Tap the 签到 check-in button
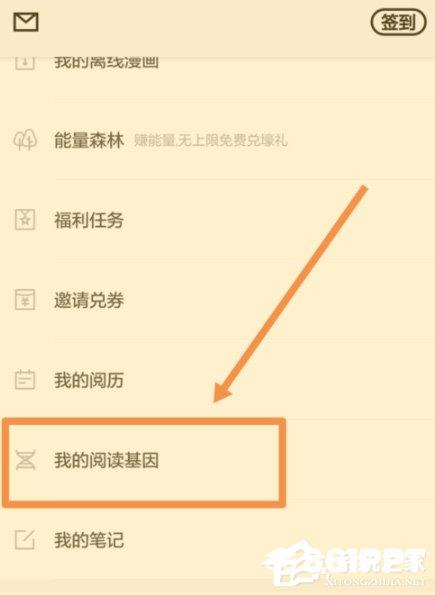This screenshot has height=595, width=435. pyautogui.click(x=398, y=22)
